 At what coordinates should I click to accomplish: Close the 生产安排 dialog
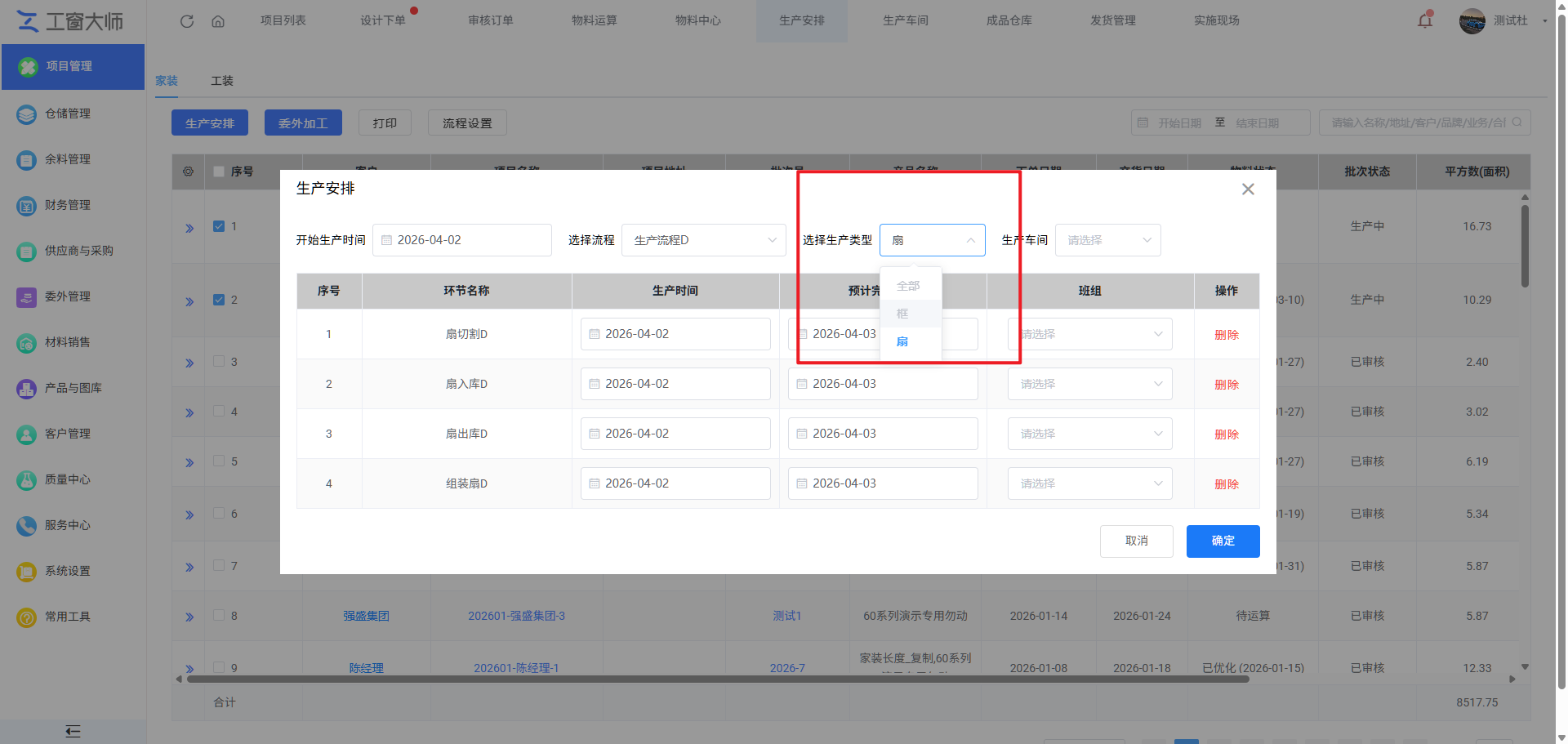click(1248, 189)
